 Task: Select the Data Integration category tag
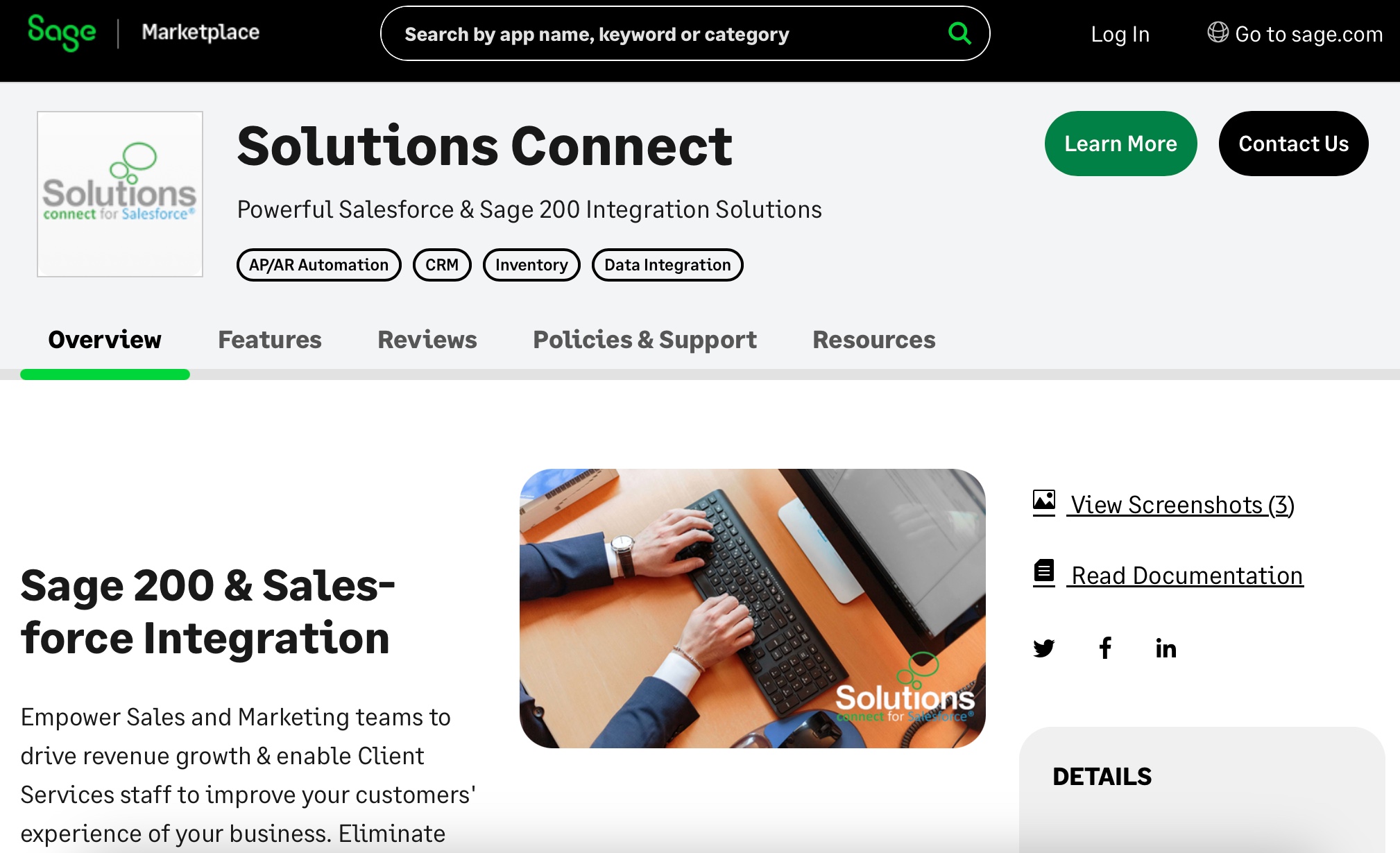point(667,265)
